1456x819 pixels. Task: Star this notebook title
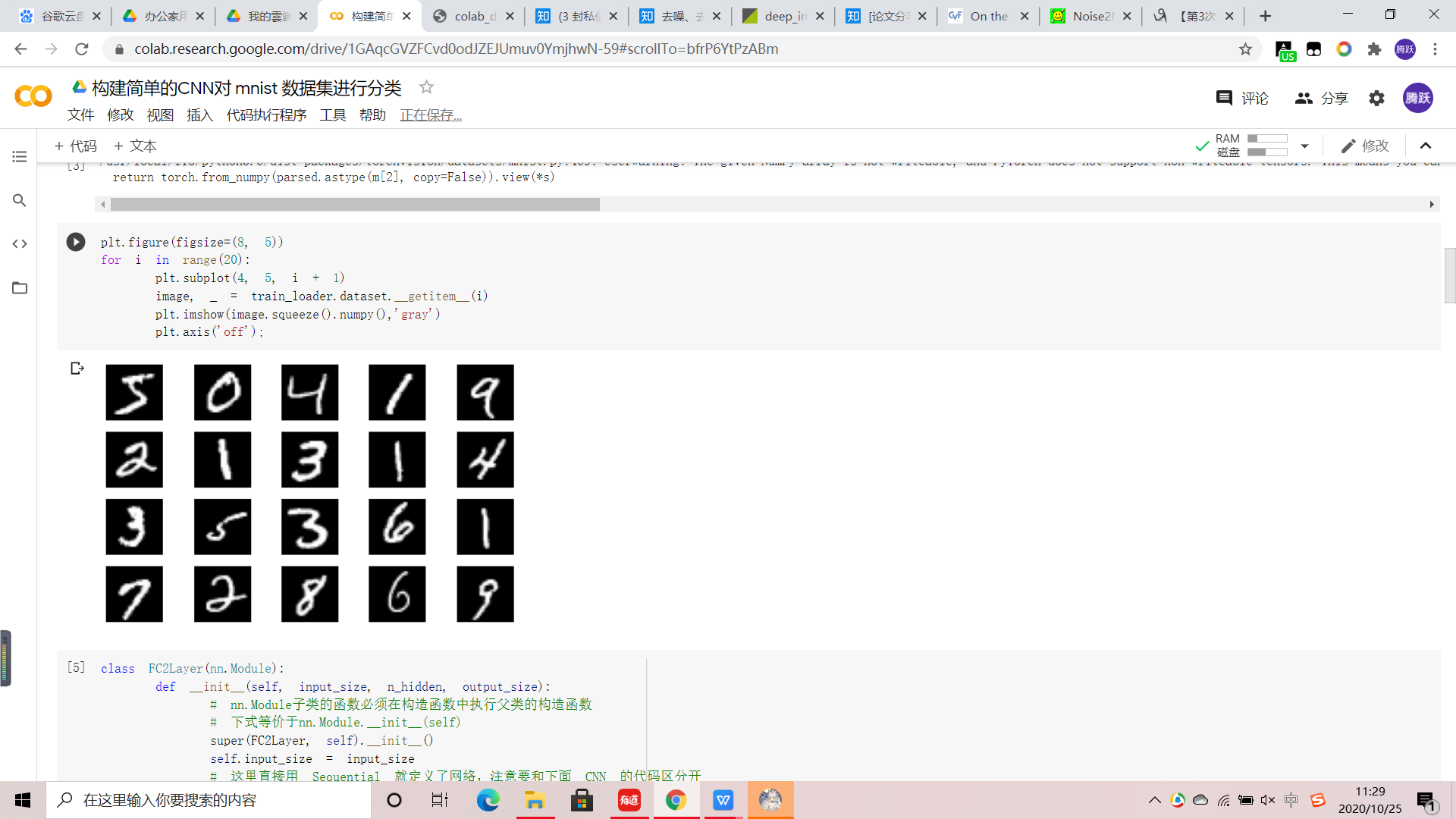pos(426,87)
